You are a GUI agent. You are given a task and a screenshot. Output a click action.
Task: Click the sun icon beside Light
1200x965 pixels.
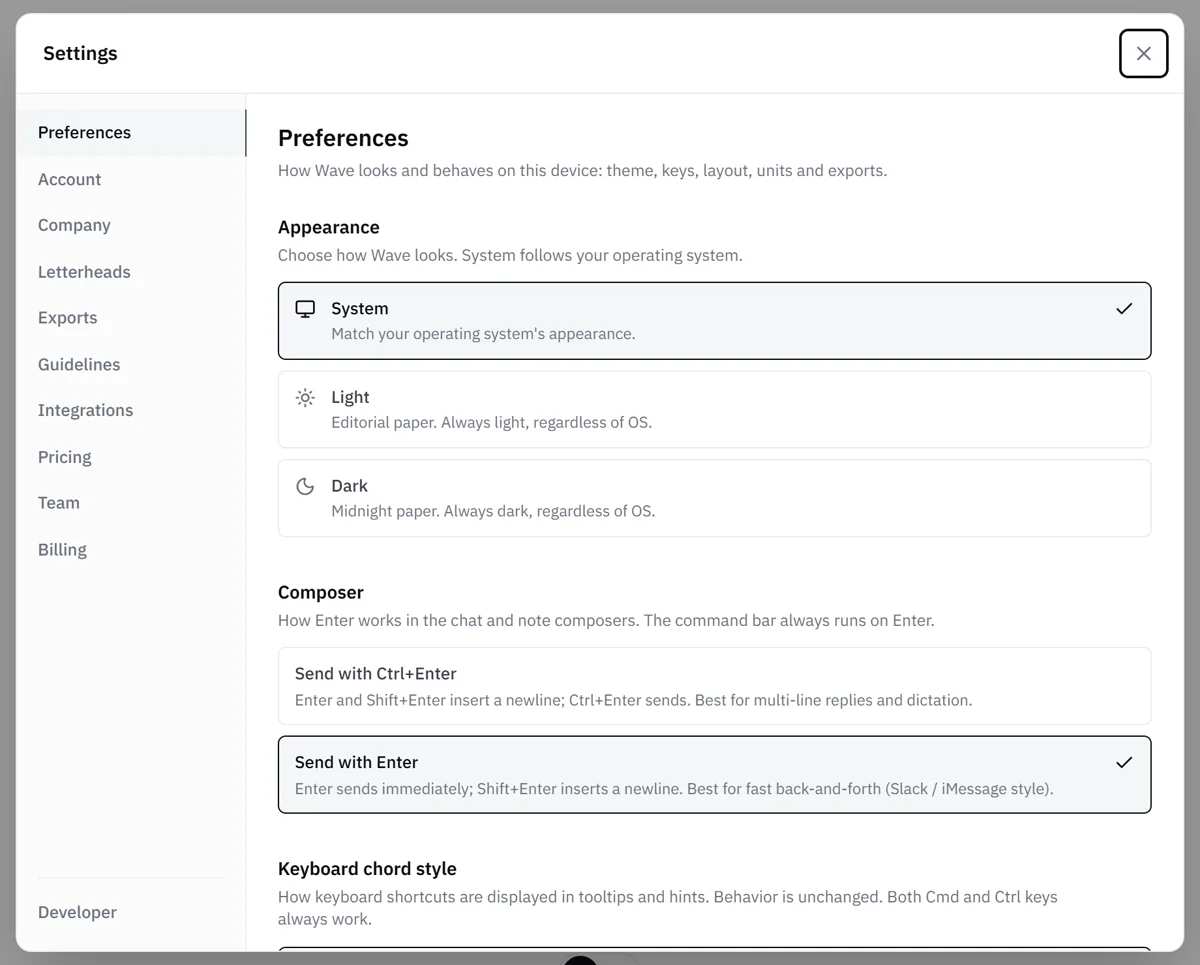[x=305, y=398]
